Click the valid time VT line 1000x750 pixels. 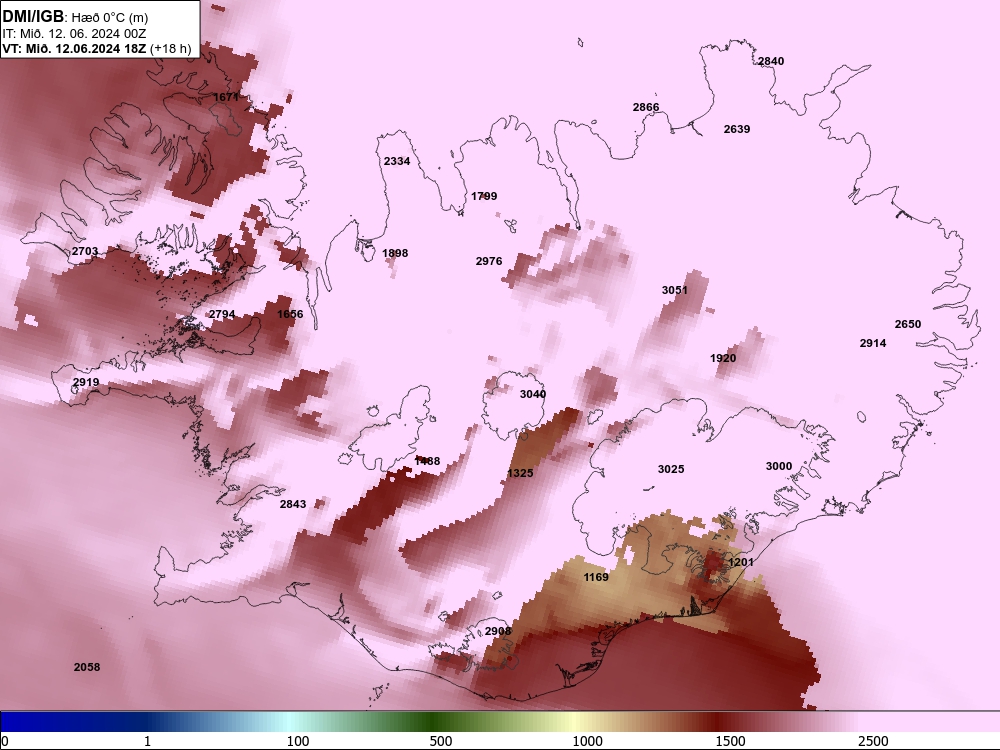click(x=97, y=48)
